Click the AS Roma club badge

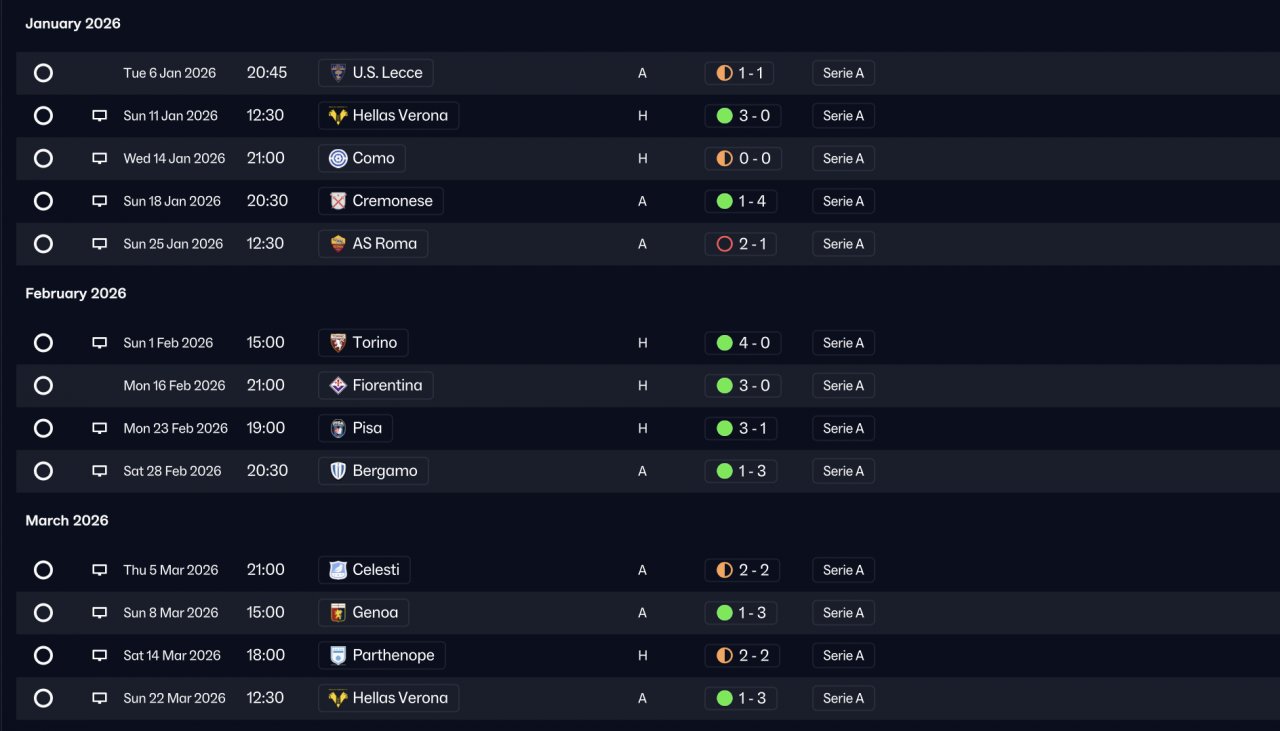[x=338, y=244]
